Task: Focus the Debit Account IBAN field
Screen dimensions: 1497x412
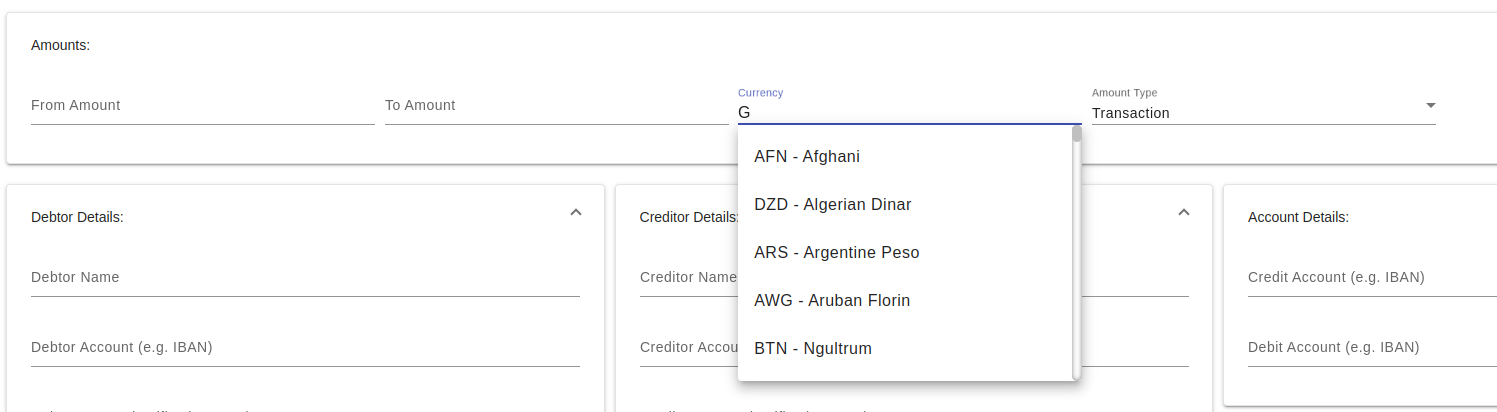Action: (1370, 348)
